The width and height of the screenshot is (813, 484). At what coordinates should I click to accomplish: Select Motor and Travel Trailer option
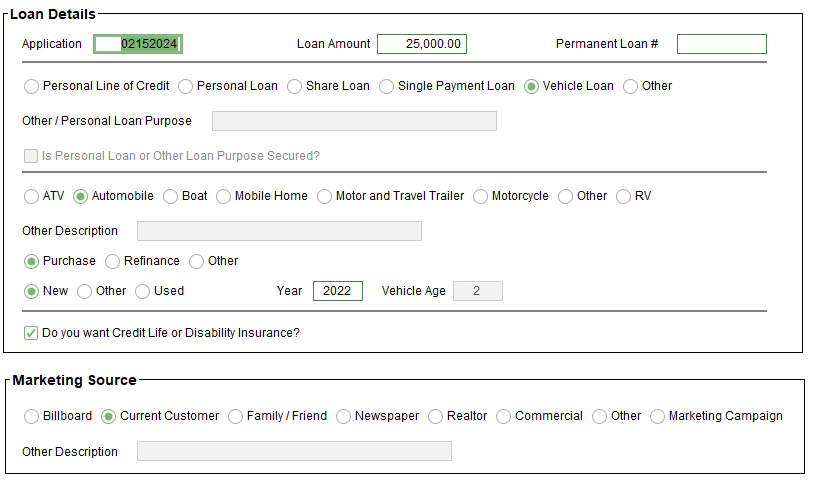325,196
